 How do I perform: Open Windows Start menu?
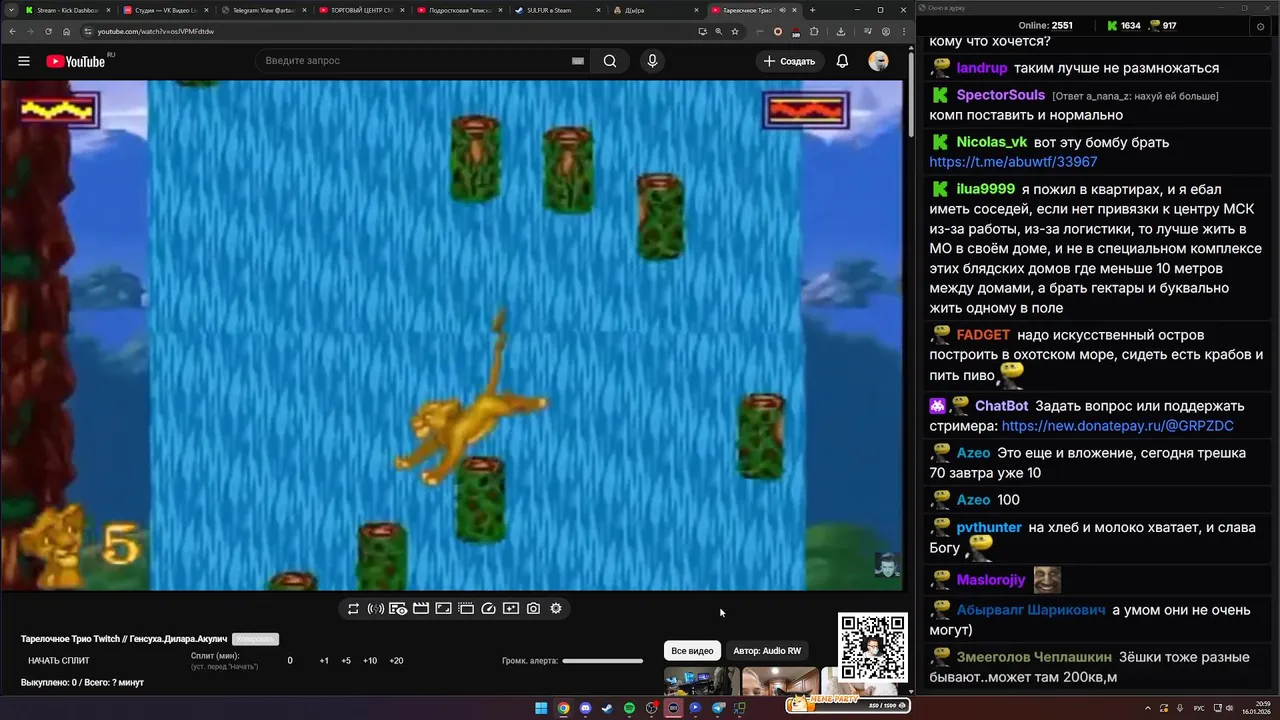coord(541,708)
